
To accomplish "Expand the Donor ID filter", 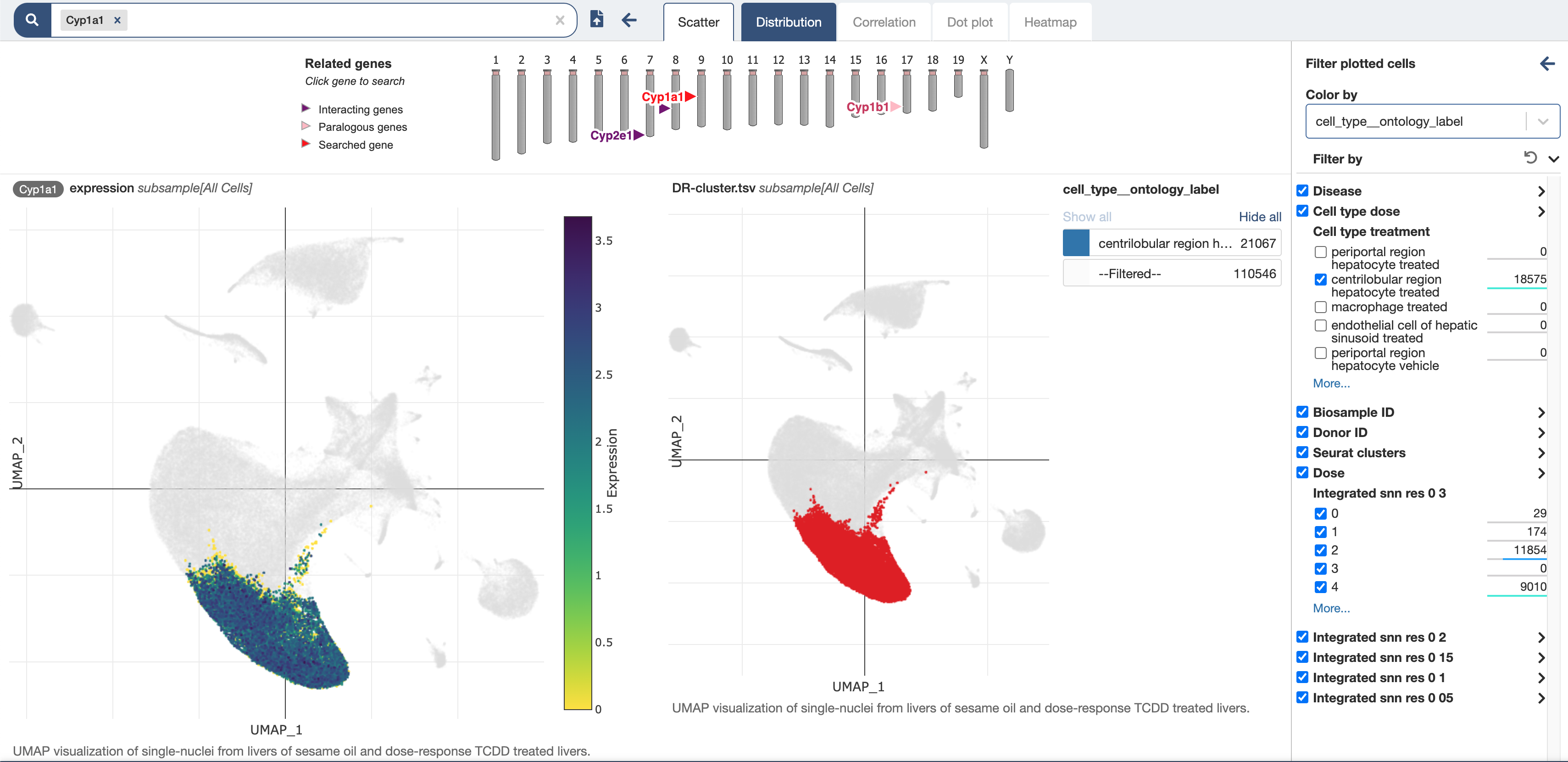I will [x=1540, y=432].
